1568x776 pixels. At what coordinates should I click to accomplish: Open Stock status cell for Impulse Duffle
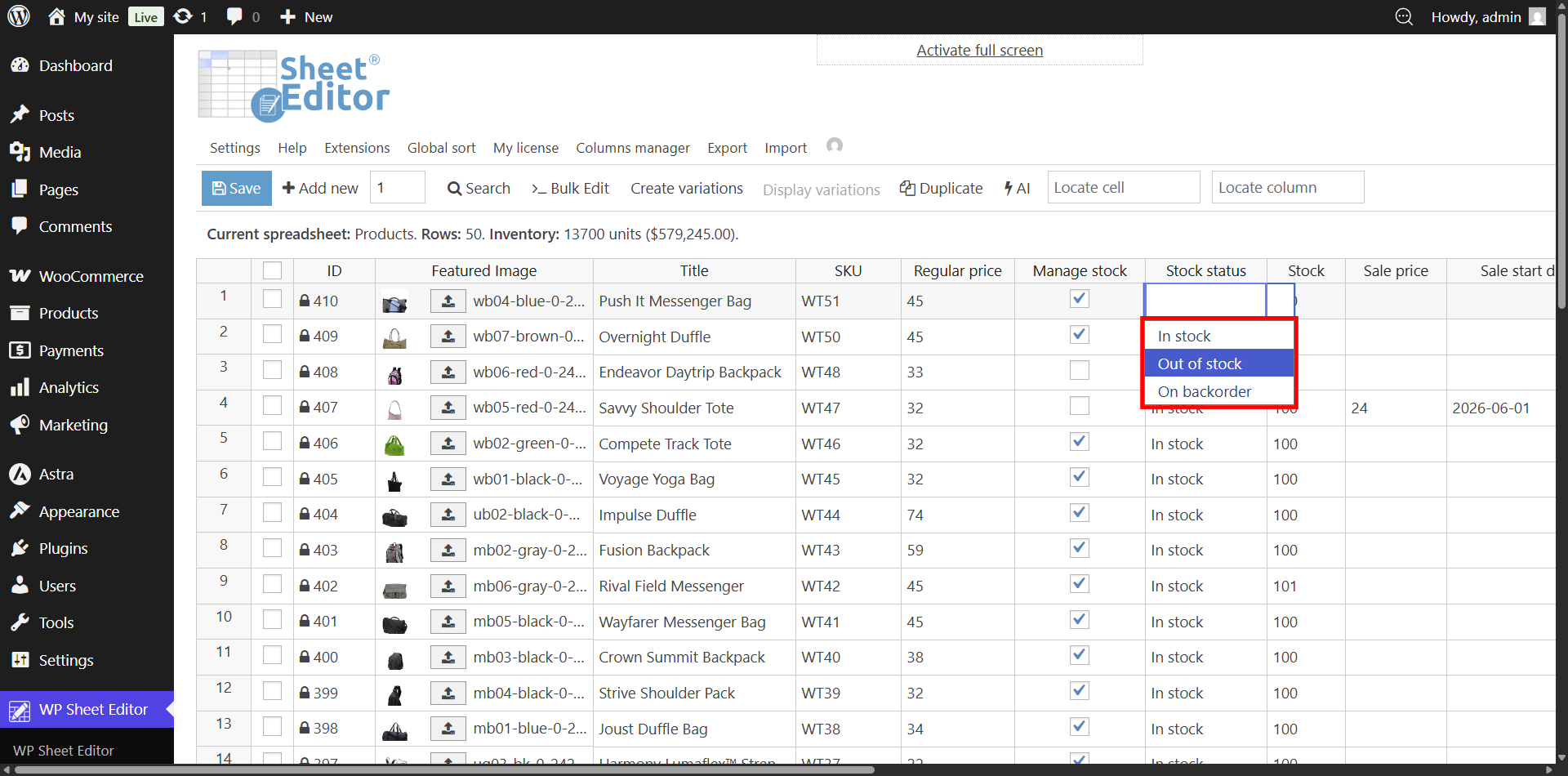[x=1205, y=515]
